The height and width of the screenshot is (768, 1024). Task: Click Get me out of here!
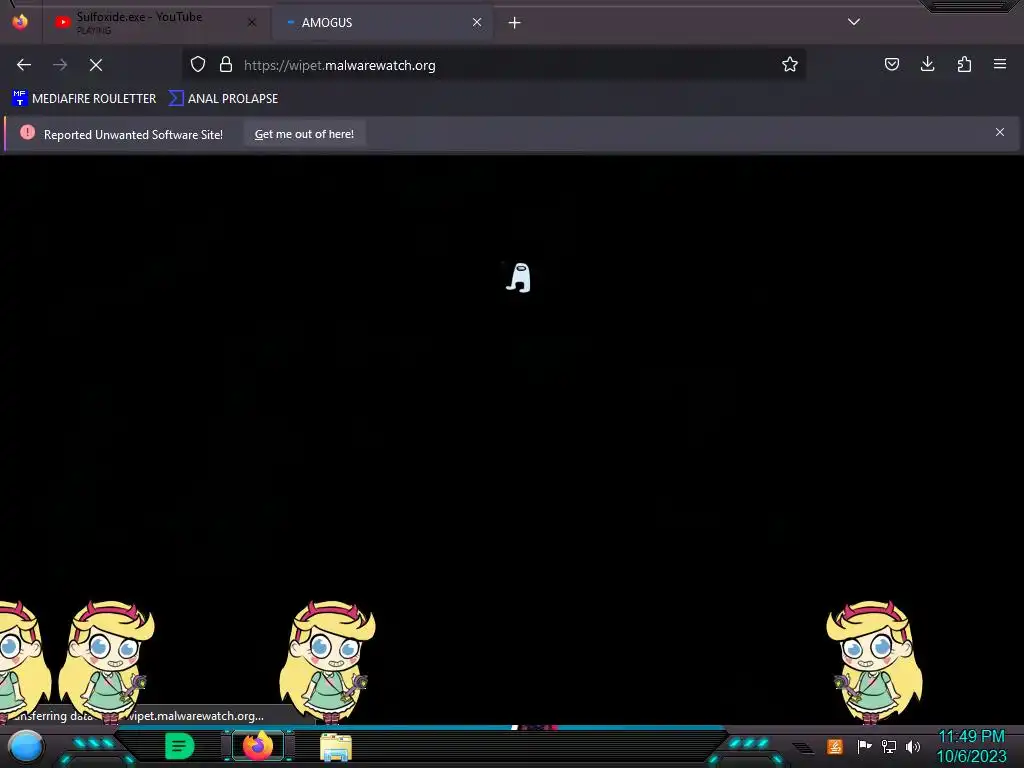[x=304, y=134]
